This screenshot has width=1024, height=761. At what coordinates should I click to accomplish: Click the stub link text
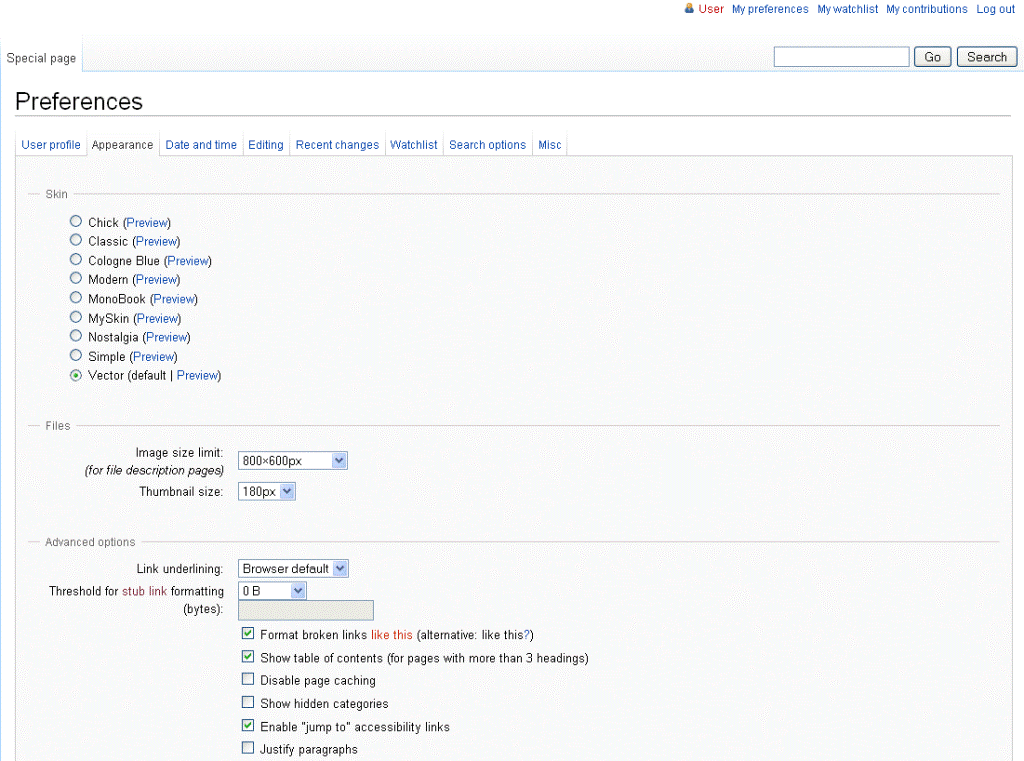click(144, 591)
